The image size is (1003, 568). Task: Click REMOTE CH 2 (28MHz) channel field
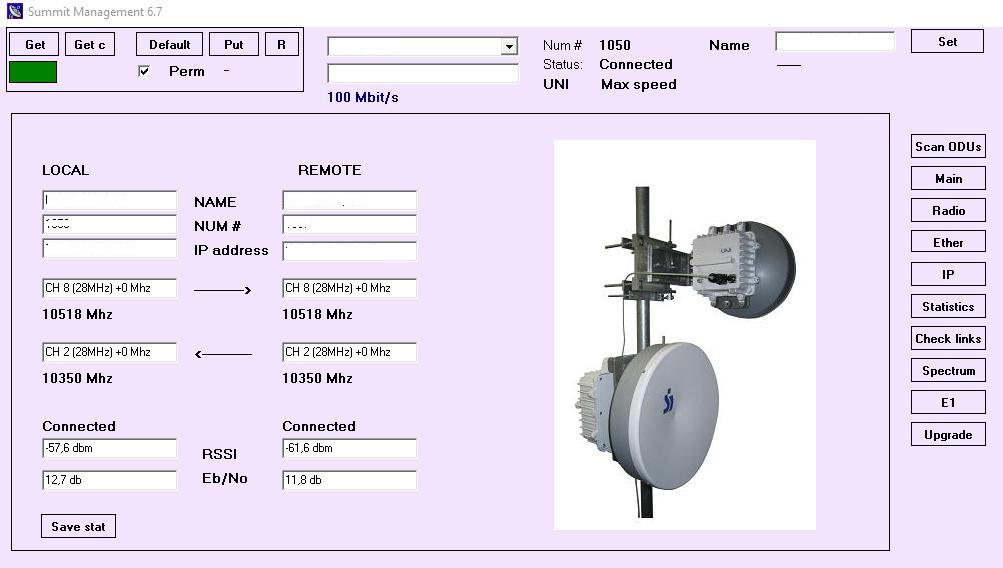click(x=349, y=352)
